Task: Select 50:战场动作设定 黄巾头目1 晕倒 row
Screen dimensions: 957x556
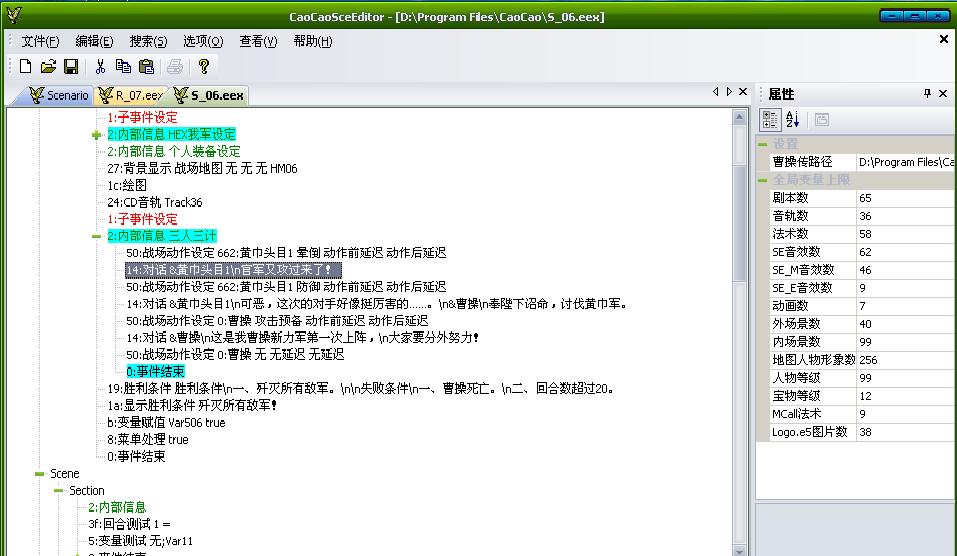Action: click(x=286, y=253)
